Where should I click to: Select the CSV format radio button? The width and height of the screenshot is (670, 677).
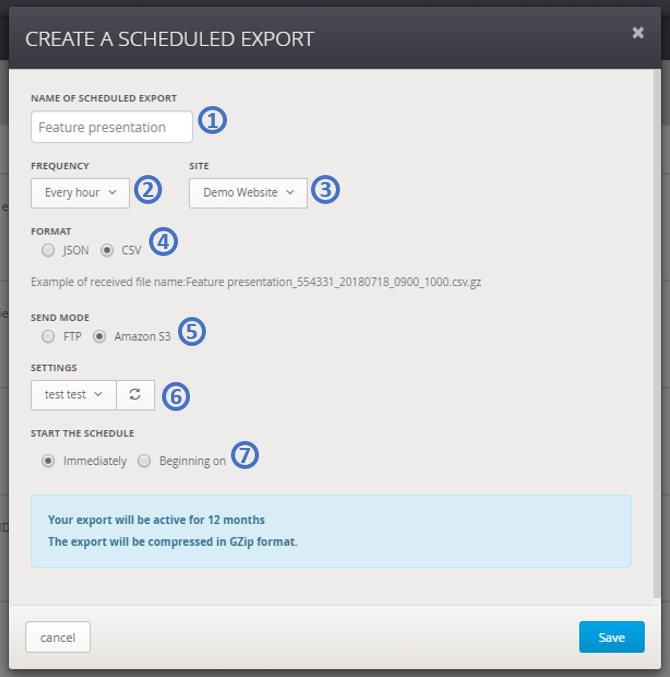(107, 250)
